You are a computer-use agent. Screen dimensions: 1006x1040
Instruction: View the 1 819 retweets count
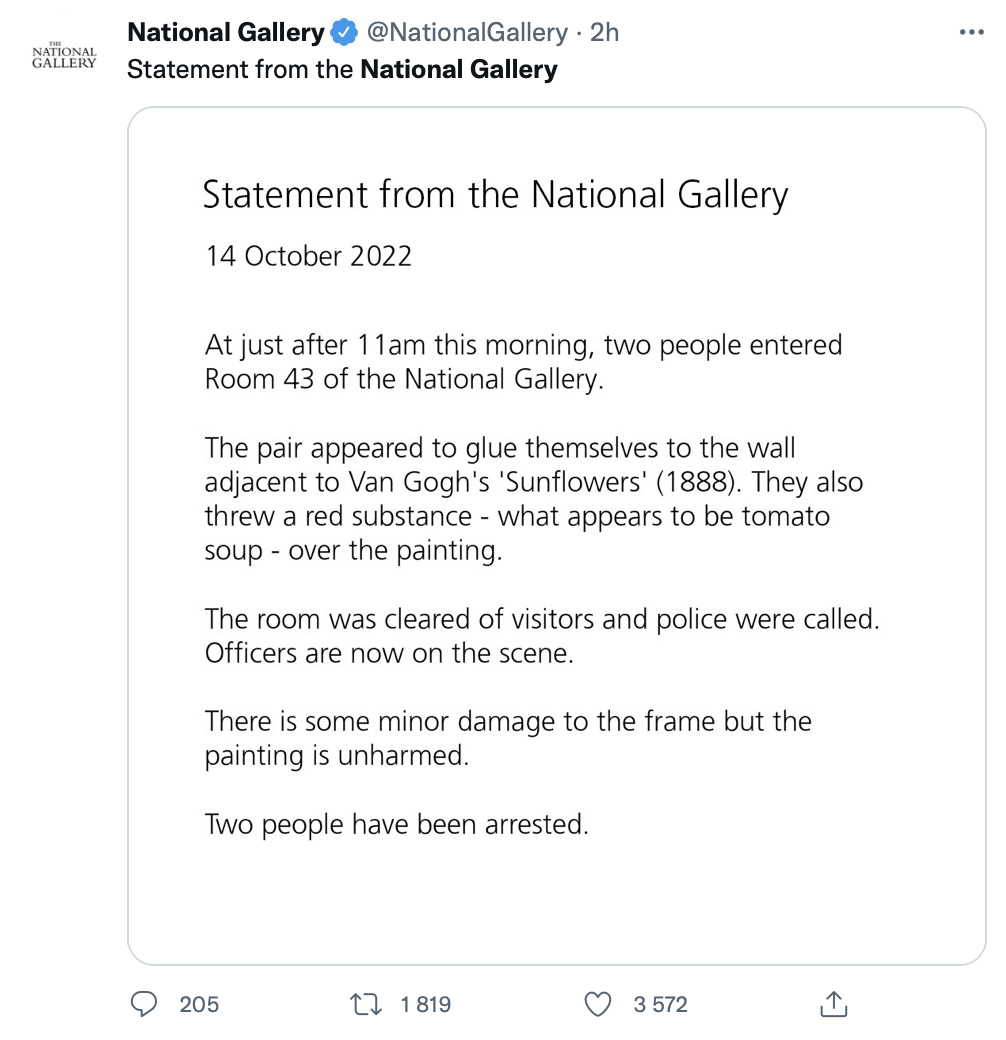(x=426, y=1004)
